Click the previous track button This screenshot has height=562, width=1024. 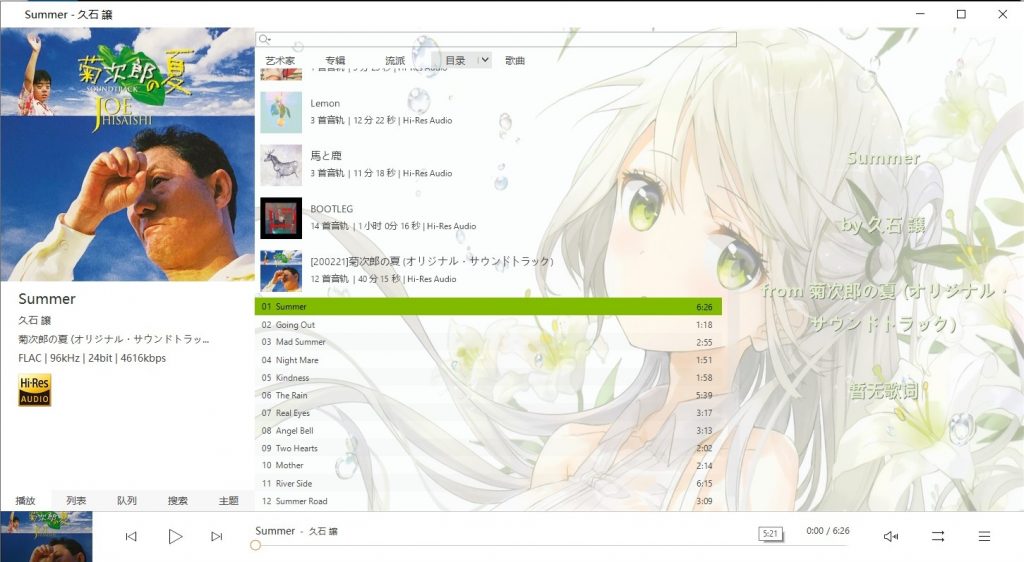click(131, 537)
